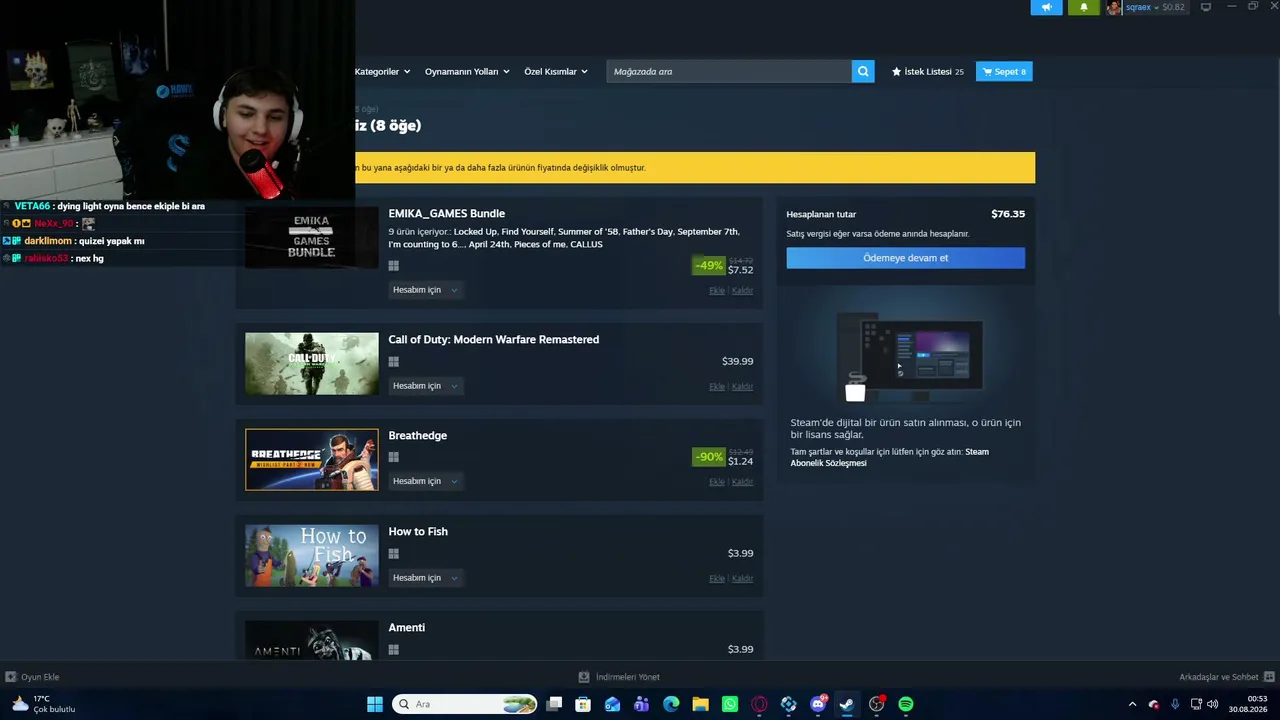Show hidden system tray icons

[x=1132, y=704]
